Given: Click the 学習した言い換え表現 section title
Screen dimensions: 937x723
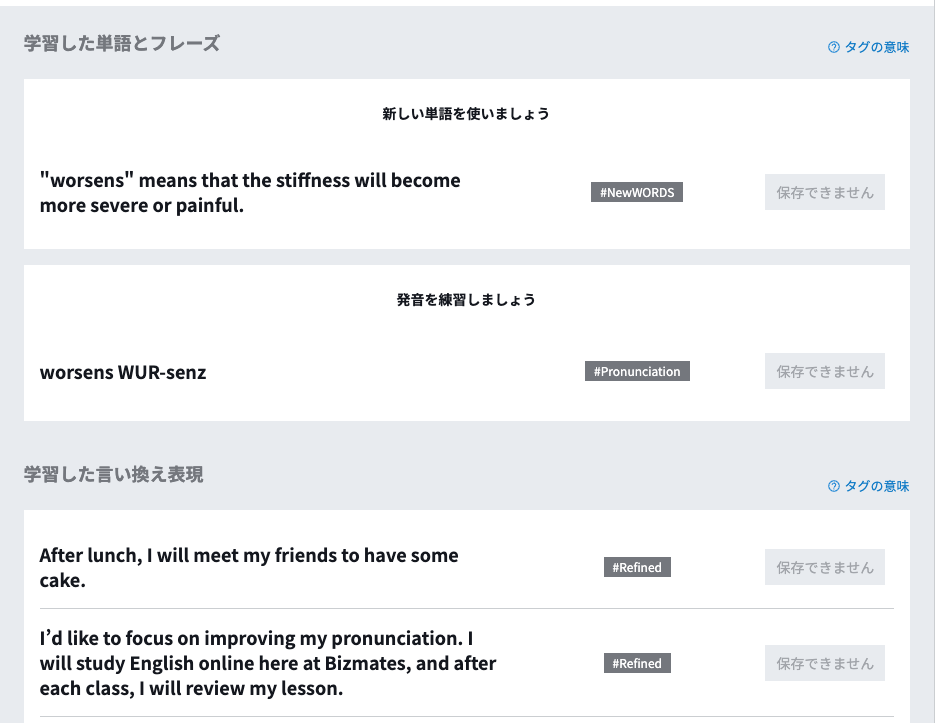Looking at the screenshot, I should [114, 475].
